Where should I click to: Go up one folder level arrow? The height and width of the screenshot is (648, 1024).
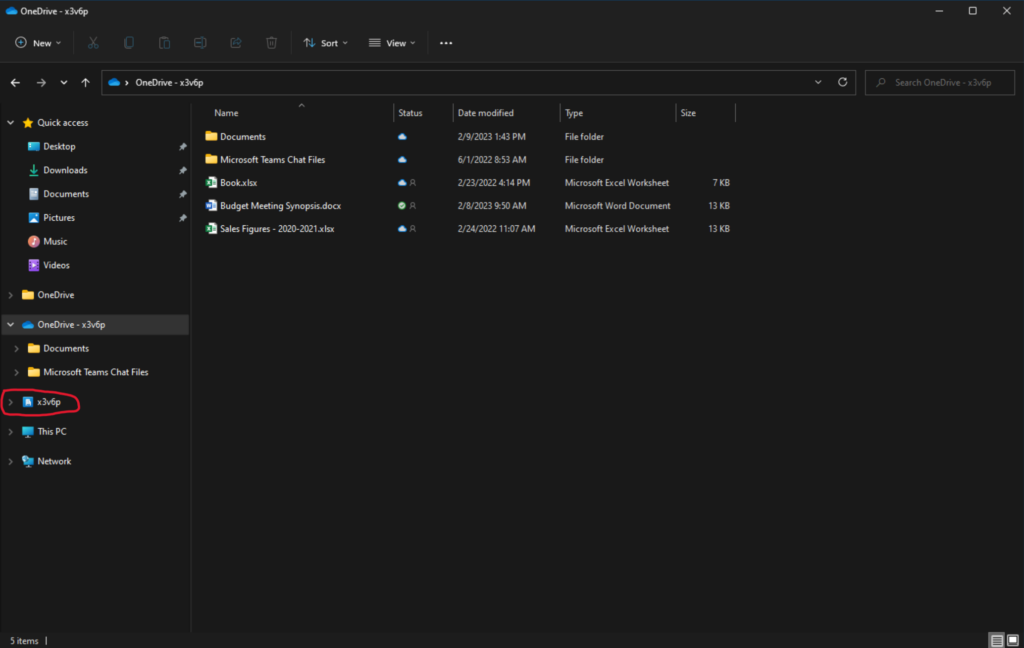point(86,82)
